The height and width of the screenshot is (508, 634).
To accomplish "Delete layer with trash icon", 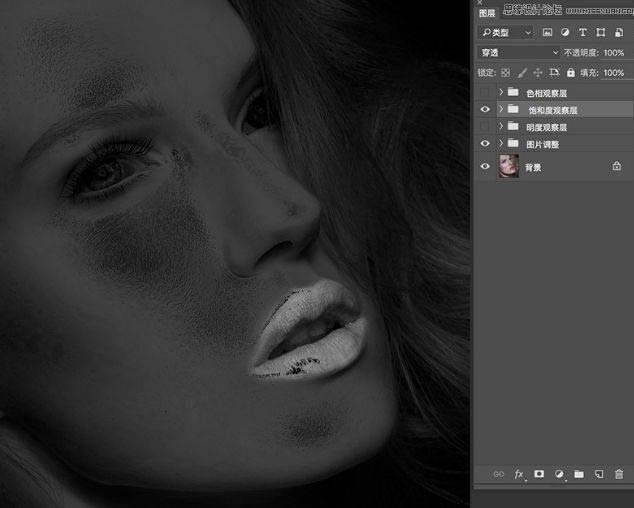I will (x=619, y=474).
